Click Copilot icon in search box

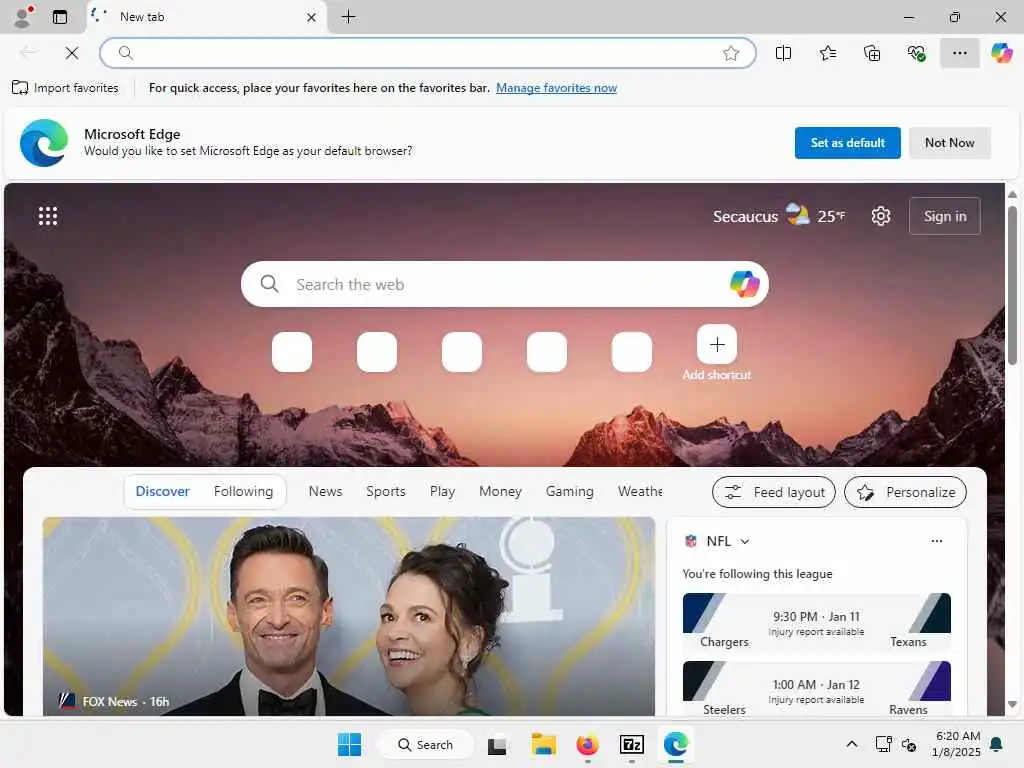744,284
